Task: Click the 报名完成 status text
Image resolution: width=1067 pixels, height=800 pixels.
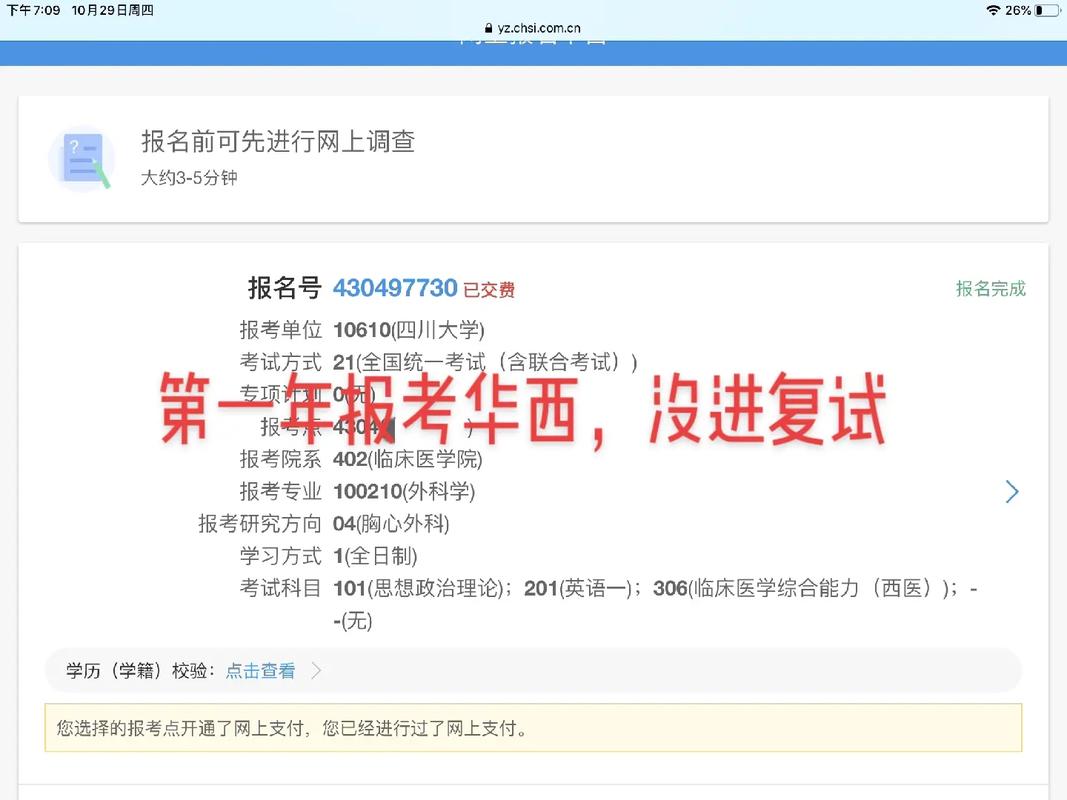Action: pos(990,288)
